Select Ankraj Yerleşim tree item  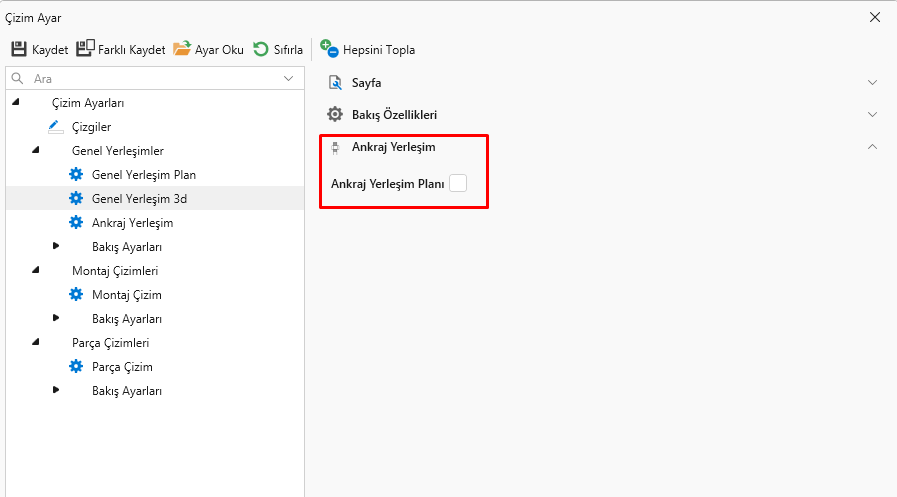point(132,223)
